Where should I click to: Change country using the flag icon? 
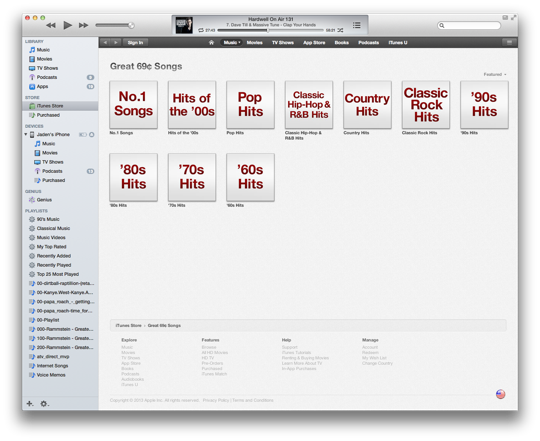pyautogui.click(x=500, y=394)
